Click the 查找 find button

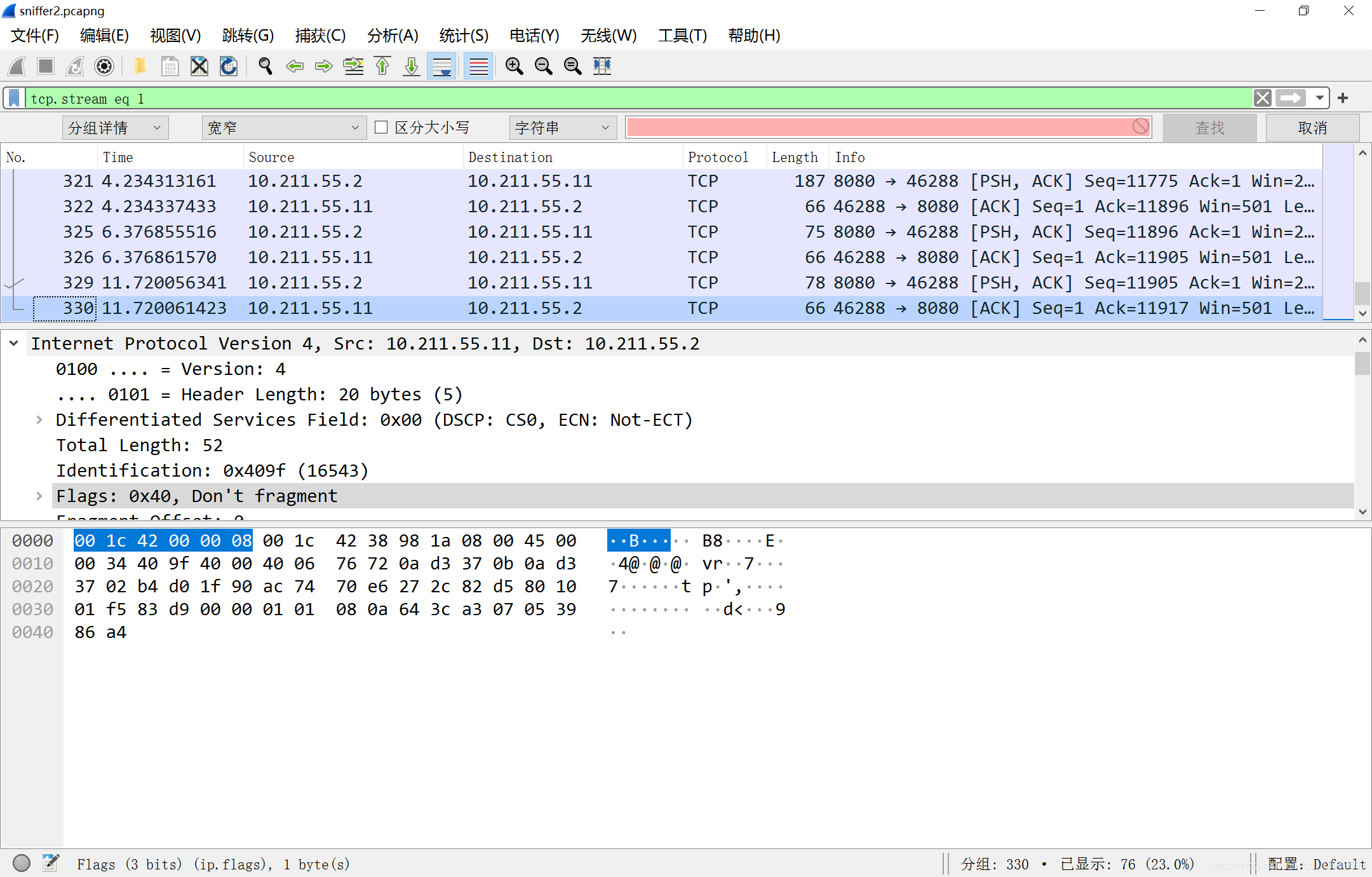(x=1209, y=128)
